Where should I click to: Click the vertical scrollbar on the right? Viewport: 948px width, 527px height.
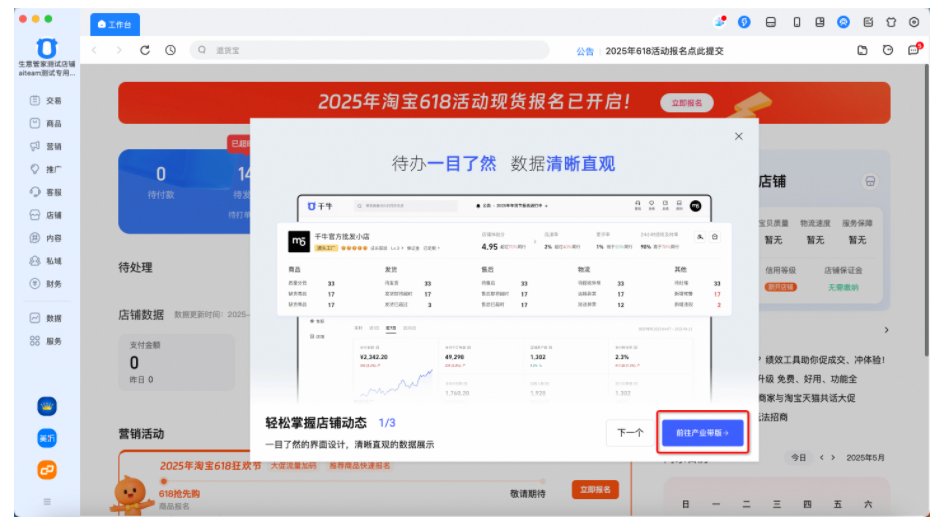tap(926, 212)
